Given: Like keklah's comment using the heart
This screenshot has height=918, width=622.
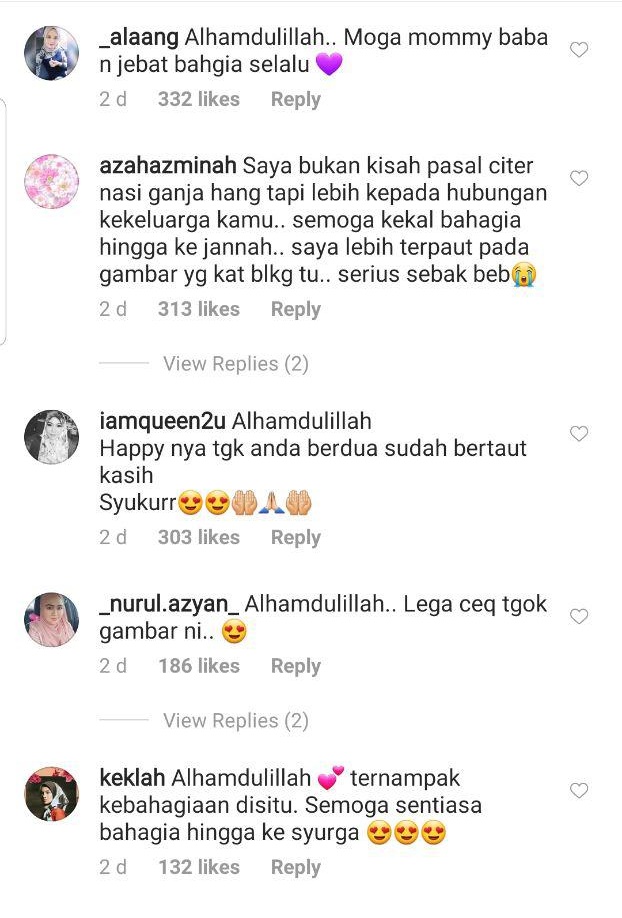Looking at the screenshot, I should pyautogui.click(x=579, y=790).
